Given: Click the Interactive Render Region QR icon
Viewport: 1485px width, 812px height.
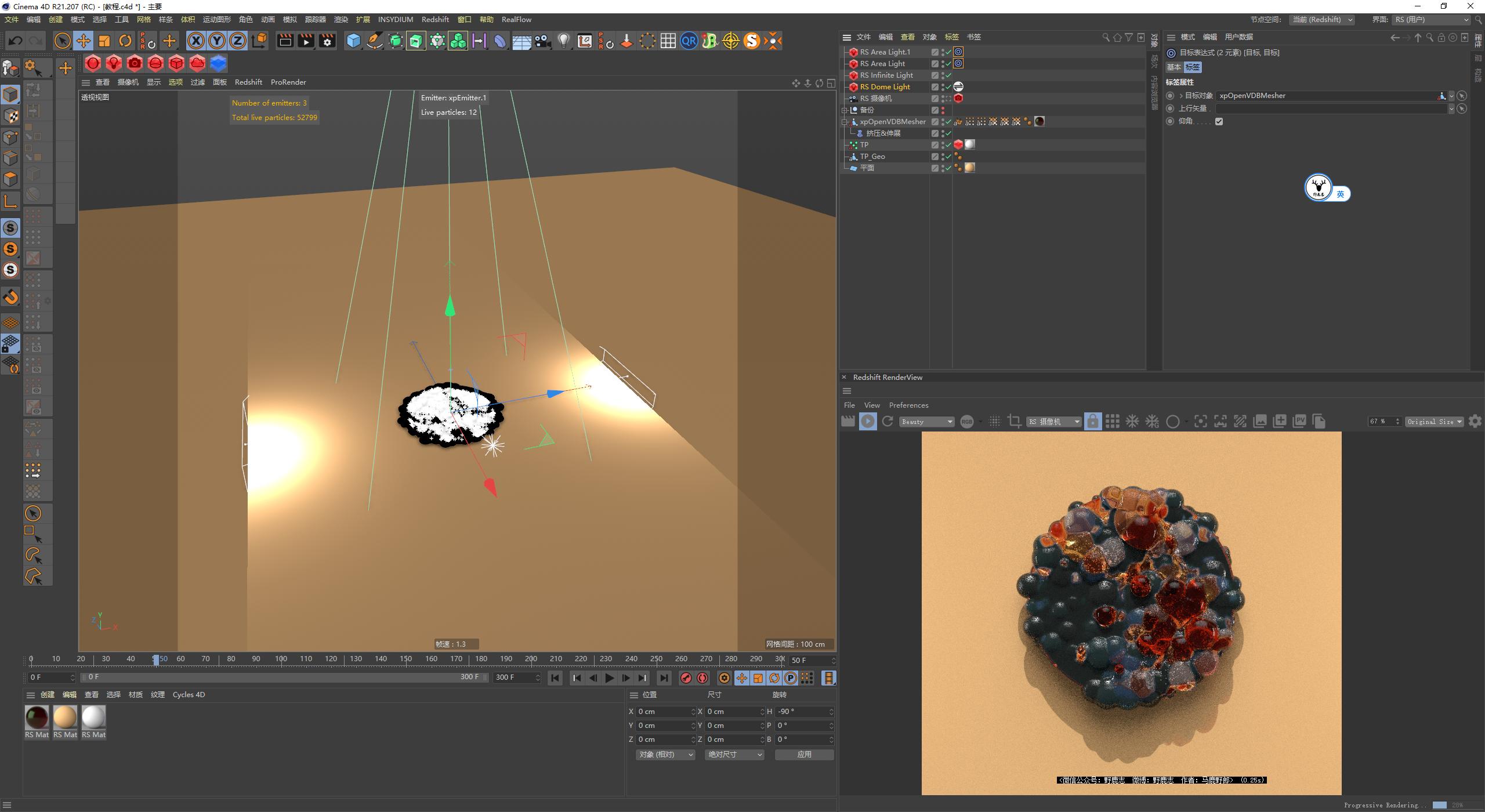Looking at the screenshot, I should 689,41.
